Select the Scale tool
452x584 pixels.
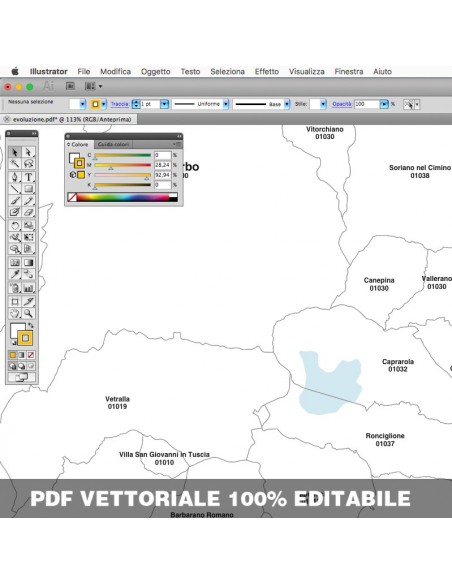28,225
